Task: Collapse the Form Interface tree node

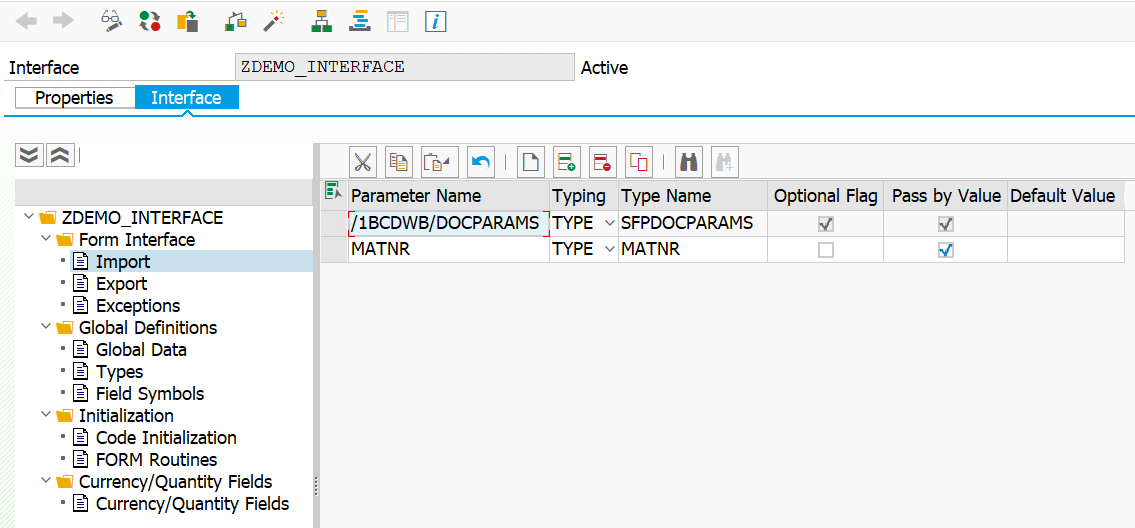Action: [46, 239]
